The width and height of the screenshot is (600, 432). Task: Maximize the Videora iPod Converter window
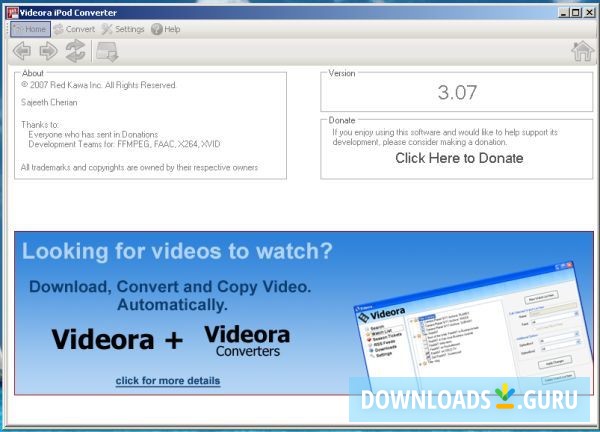576,13
